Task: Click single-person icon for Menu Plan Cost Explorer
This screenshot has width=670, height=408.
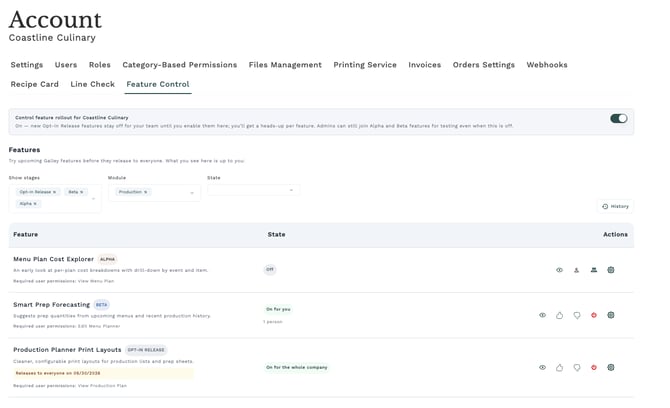Action: tap(576, 270)
